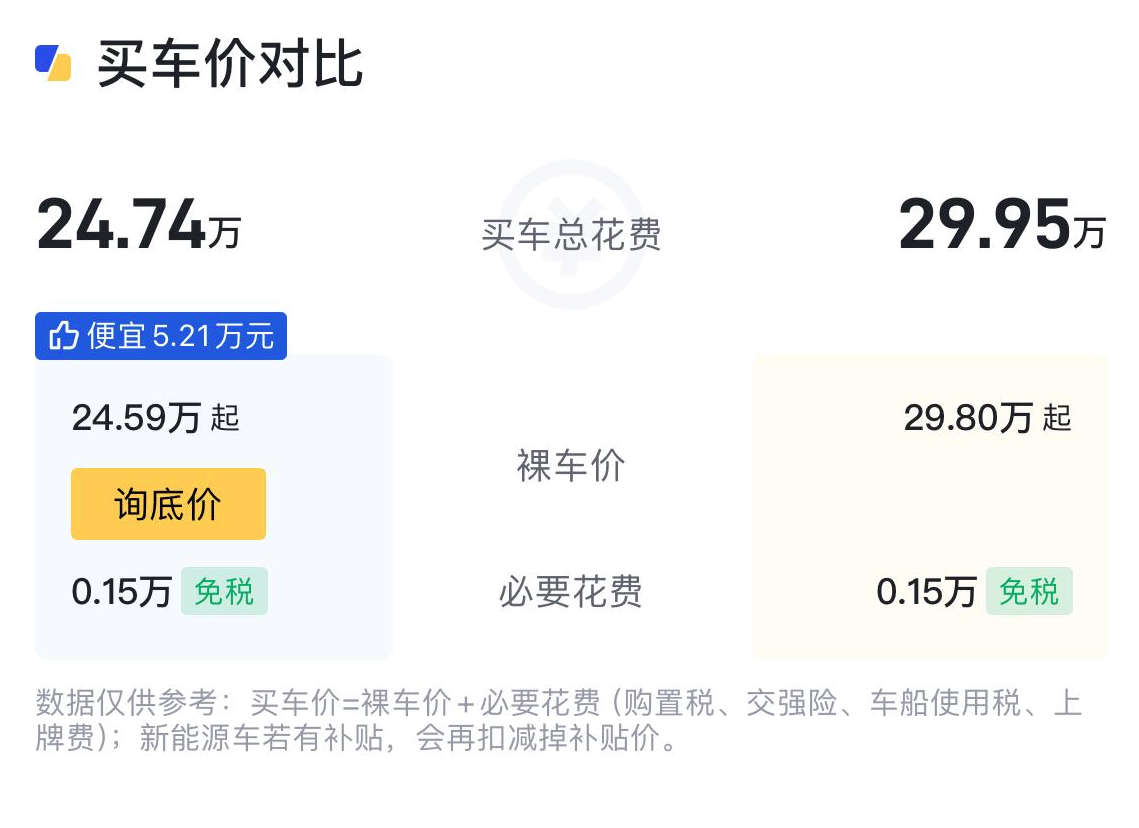Select the left 免税 tag

tap(224, 591)
